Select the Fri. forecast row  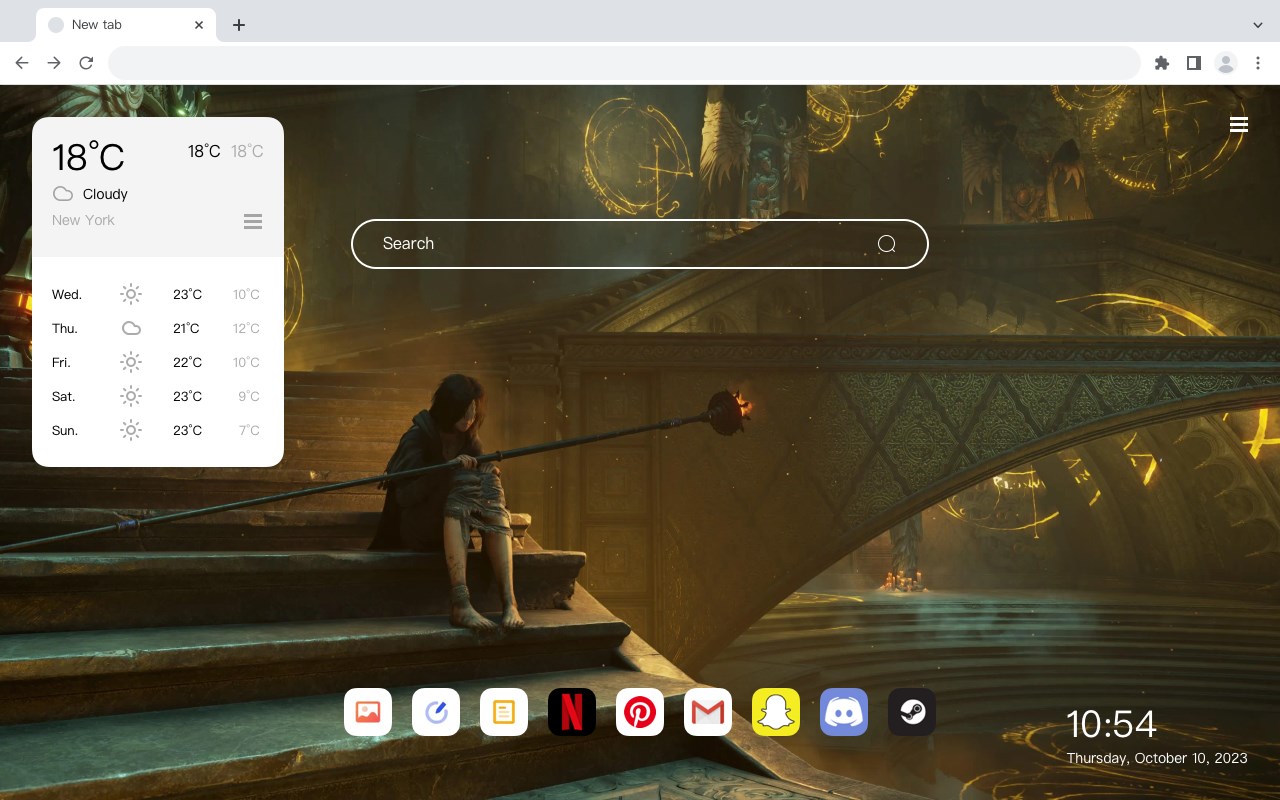158,362
